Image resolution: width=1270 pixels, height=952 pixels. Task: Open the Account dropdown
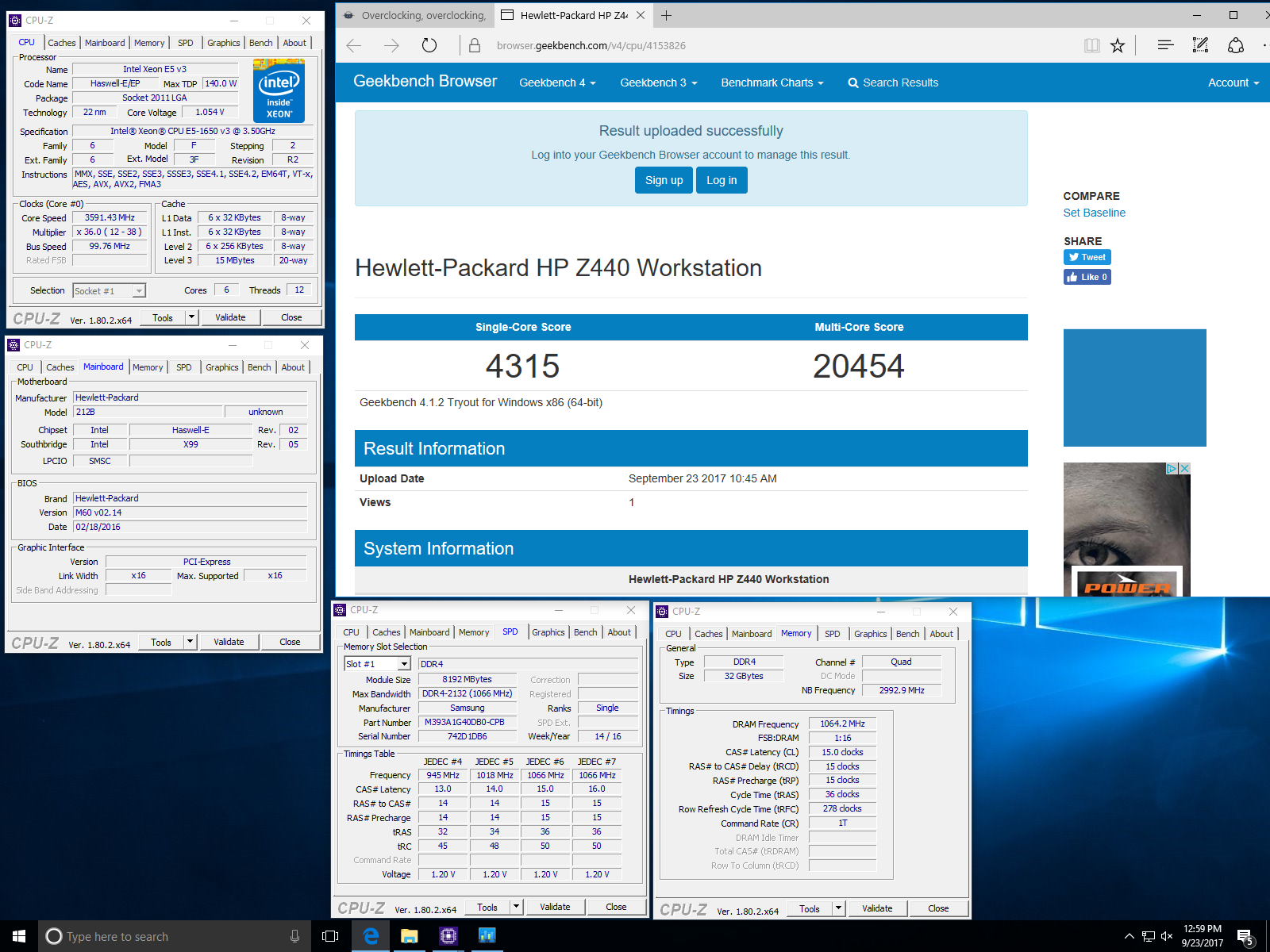1233,83
